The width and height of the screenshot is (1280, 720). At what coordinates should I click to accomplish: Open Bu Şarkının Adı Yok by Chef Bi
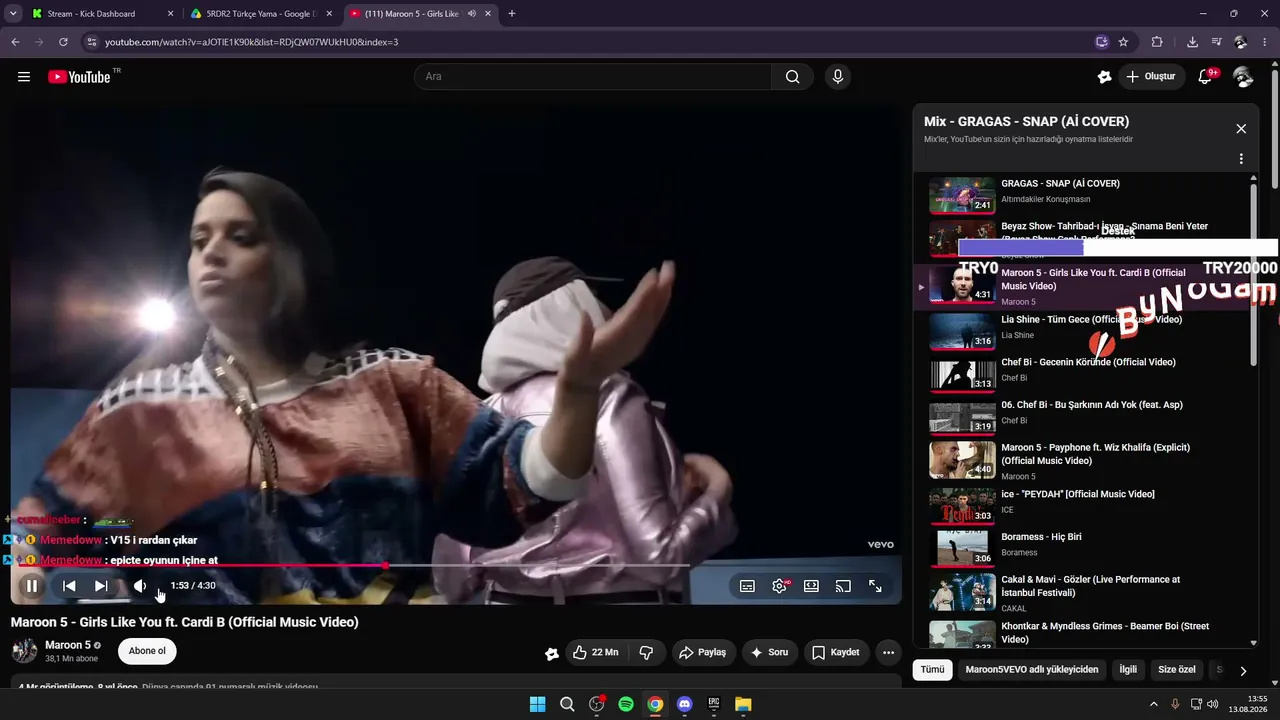[x=1085, y=417]
